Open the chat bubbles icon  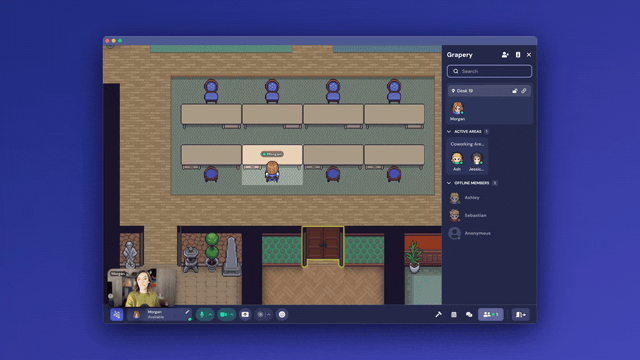point(469,314)
